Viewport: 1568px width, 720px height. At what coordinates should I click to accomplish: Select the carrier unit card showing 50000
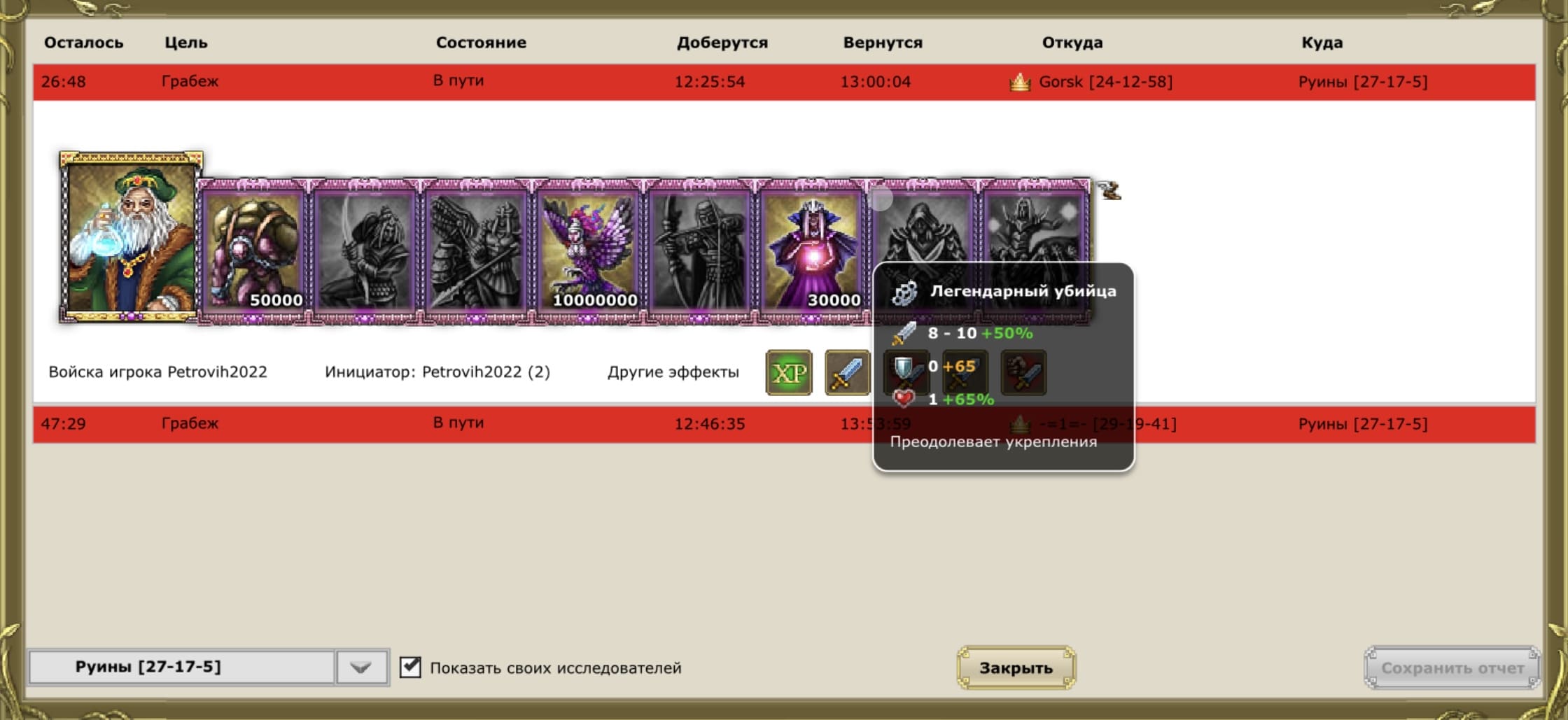(x=253, y=252)
